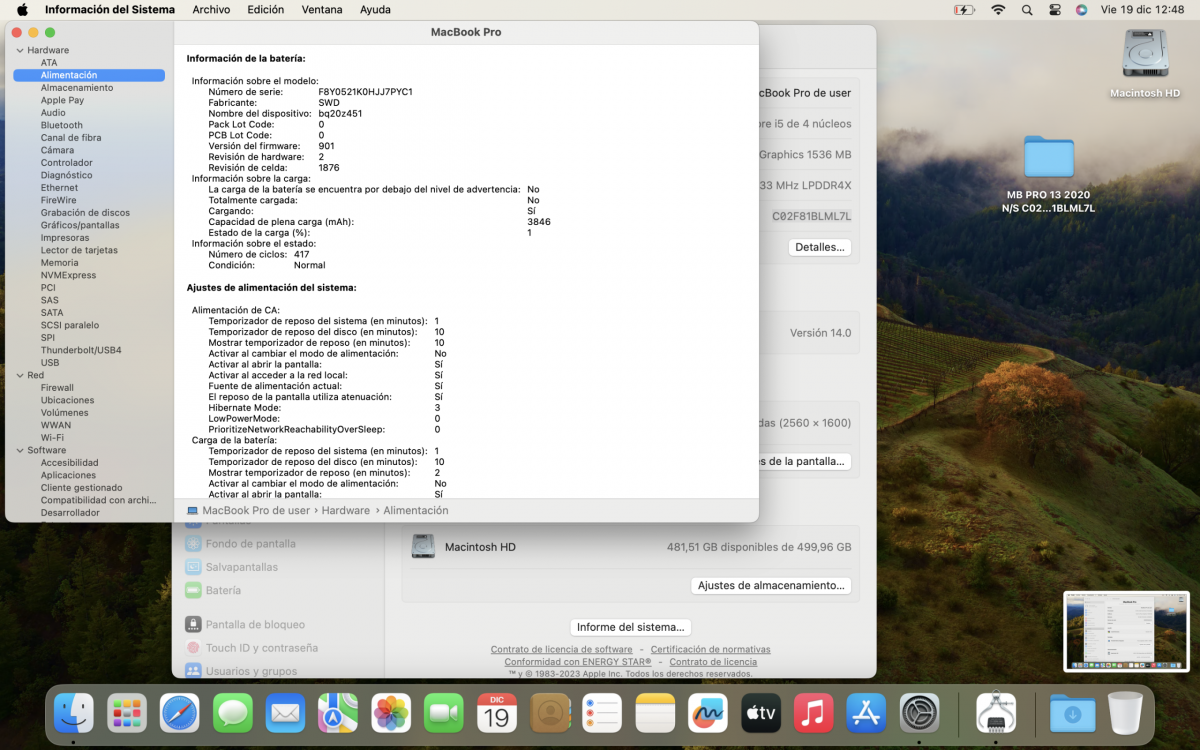This screenshot has height=750, width=1200.
Task: Open Safari from the dock
Action: (179, 713)
